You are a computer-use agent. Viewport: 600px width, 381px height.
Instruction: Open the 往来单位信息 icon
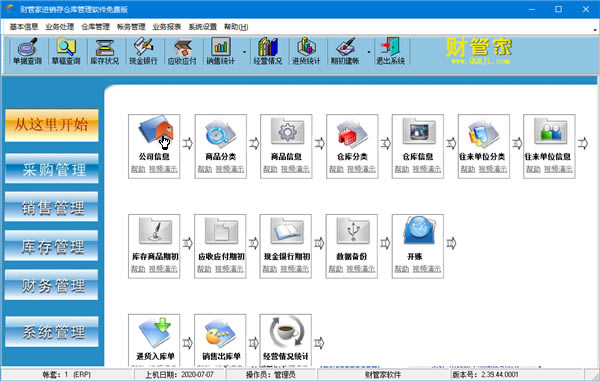(550, 132)
